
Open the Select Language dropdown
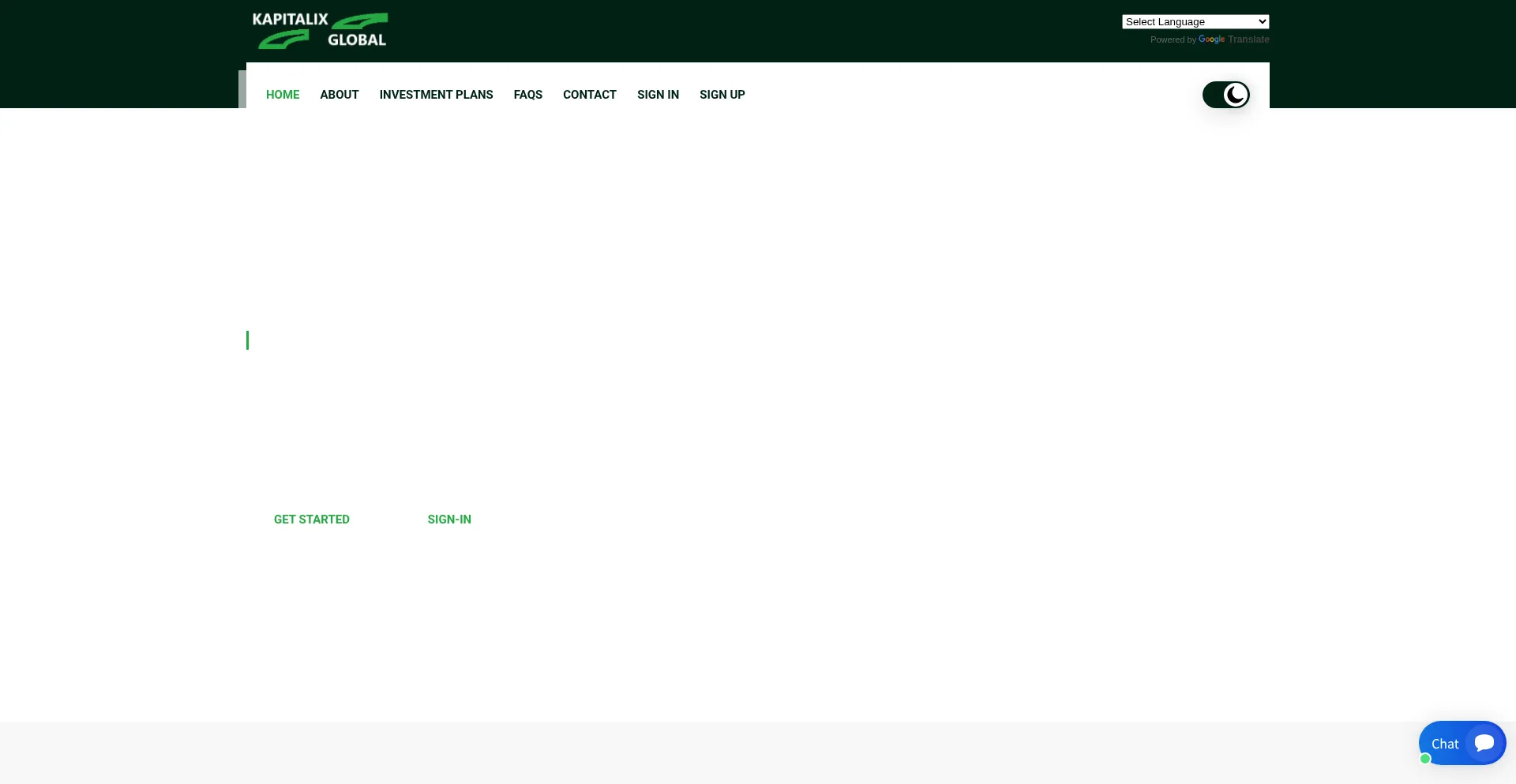tap(1195, 22)
